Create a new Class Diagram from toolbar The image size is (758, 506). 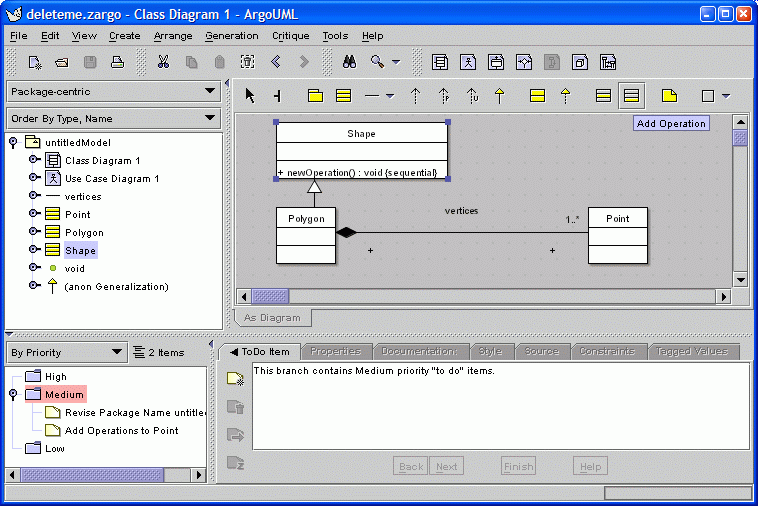tap(439, 62)
